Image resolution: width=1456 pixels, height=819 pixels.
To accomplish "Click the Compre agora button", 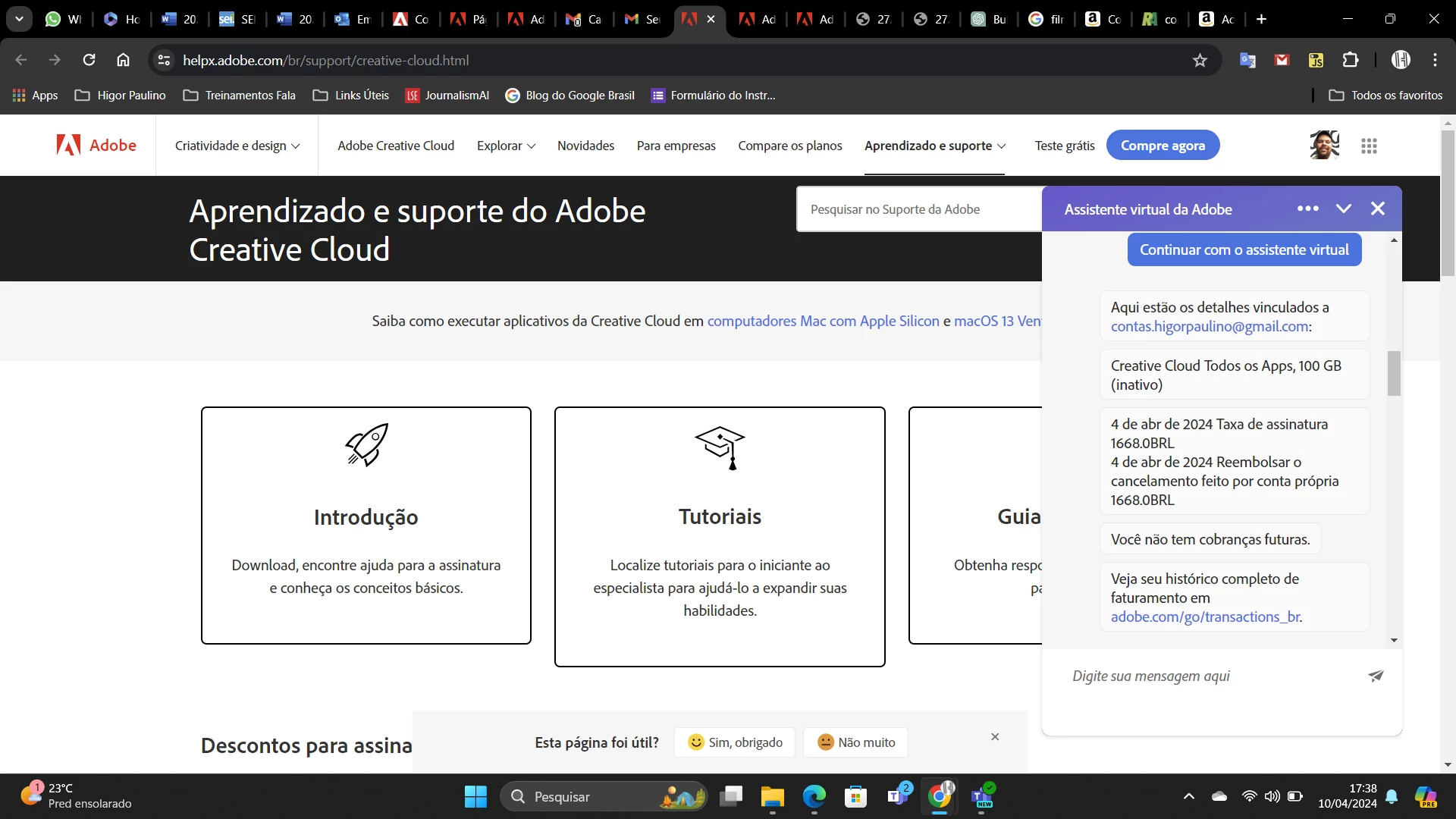I will (1163, 146).
